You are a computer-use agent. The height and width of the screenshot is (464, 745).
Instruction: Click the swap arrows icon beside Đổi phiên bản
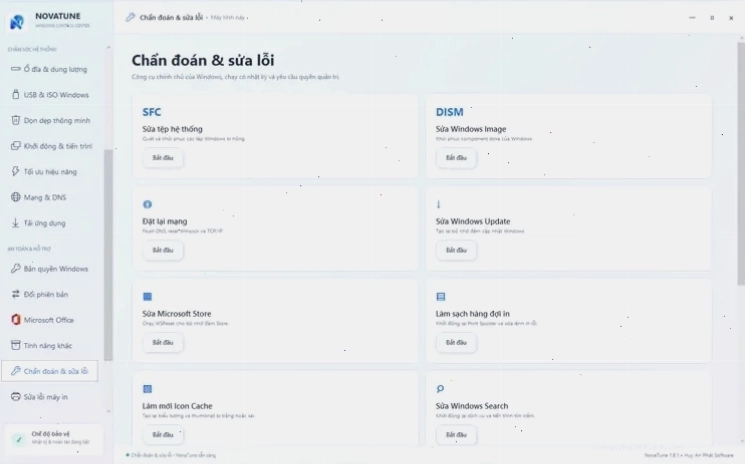pos(16,294)
